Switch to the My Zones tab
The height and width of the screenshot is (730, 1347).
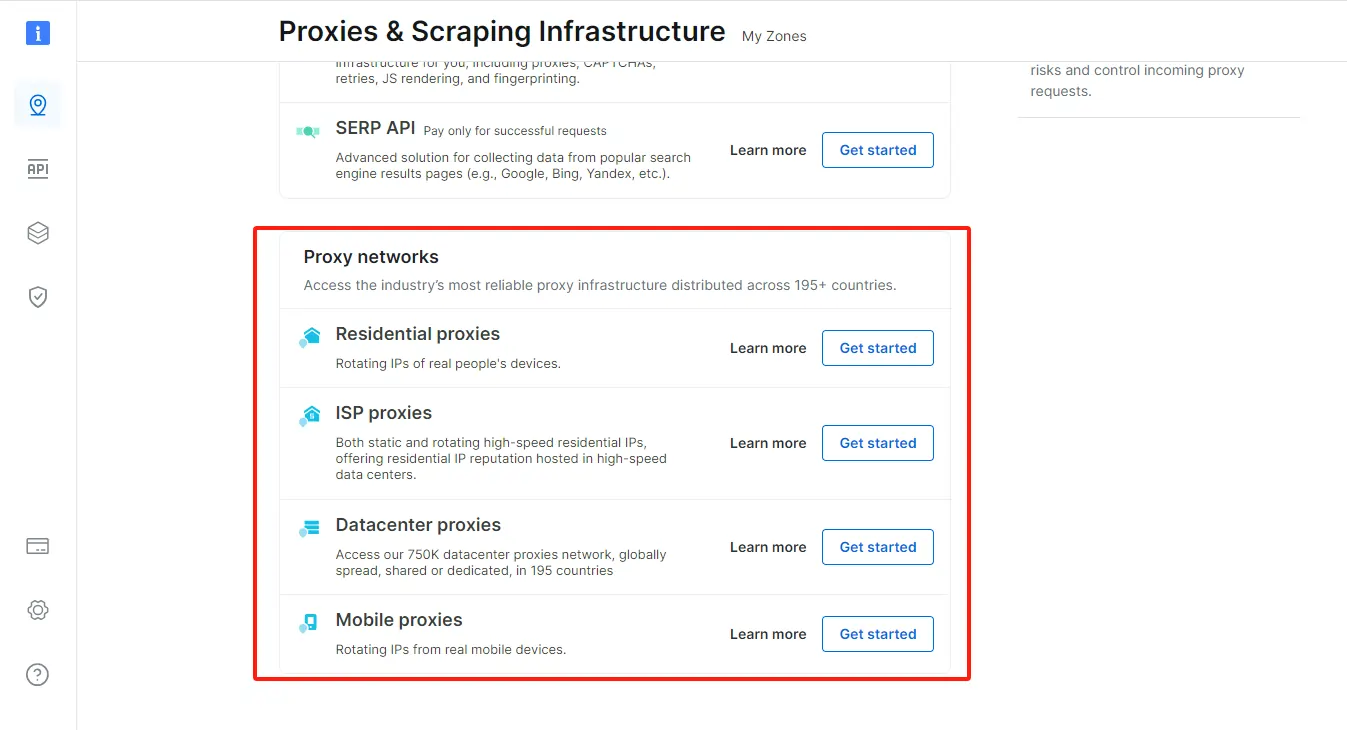[x=773, y=36]
